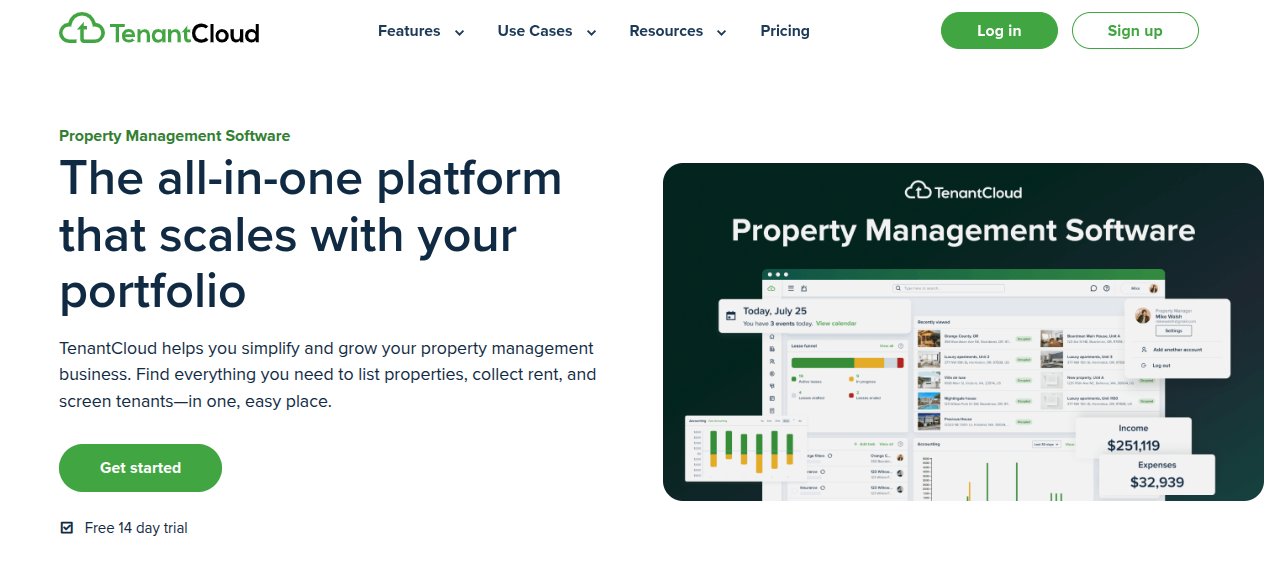1287x562 pixels.
Task: Click the TenantCloud logo inside the hero image
Action: tap(963, 190)
